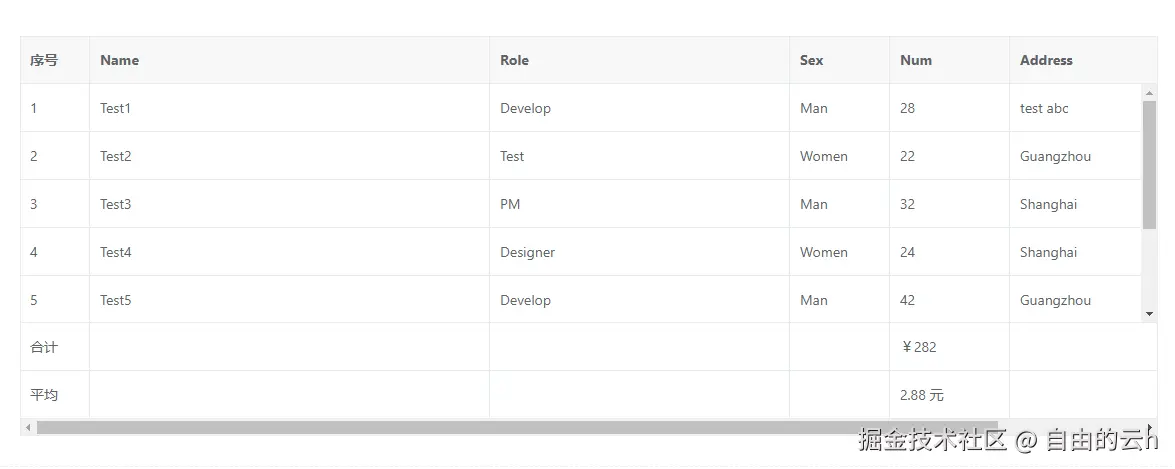Viewport: 1175px width, 469px height.
Task: Select the Test2 row's Guangzhou address
Action: click(1055, 156)
